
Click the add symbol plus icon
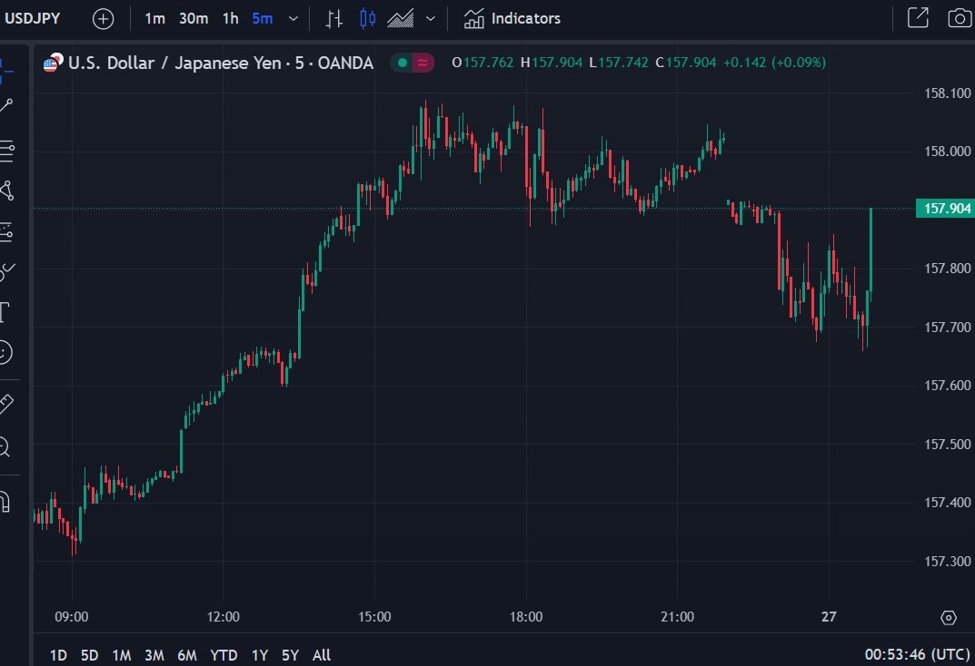103,18
